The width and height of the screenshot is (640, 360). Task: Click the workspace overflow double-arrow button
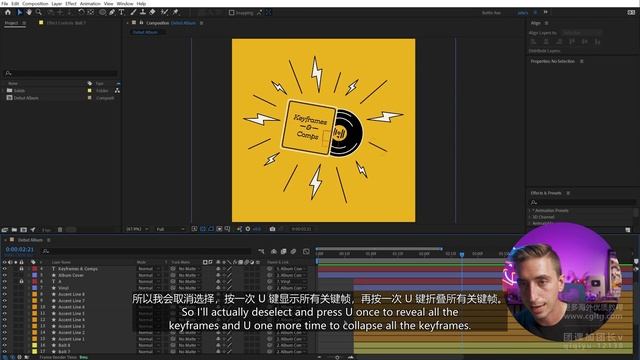(x=546, y=13)
